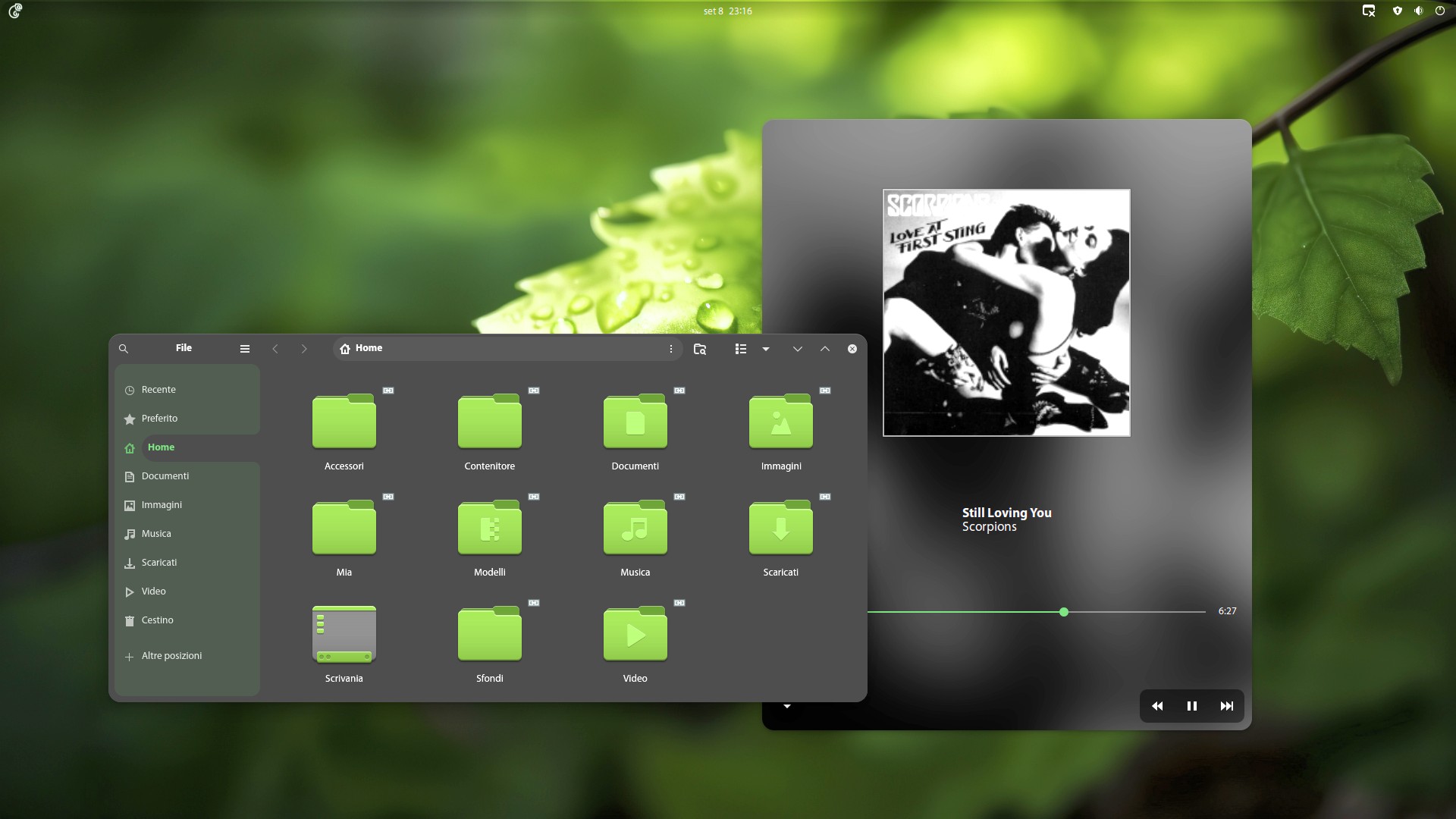Viewport: 1456px width, 819px height.
Task: Open the clock showing set 8 23:16
Action: click(727, 11)
